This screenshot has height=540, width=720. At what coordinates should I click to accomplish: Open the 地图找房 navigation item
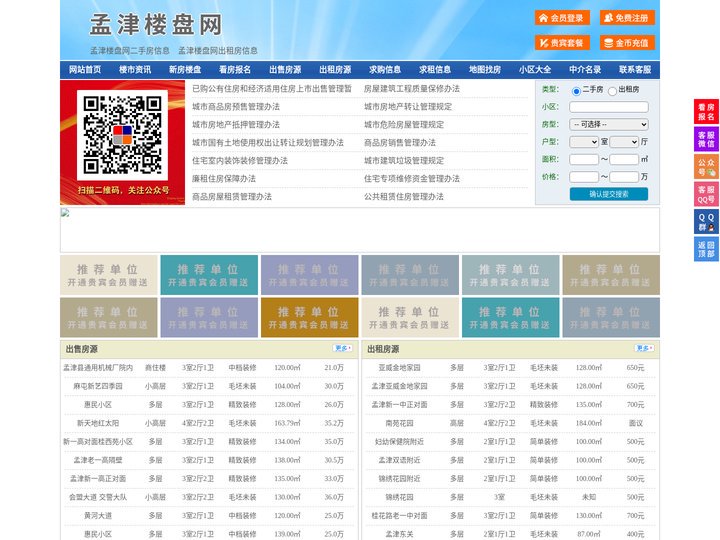click(x=485, y=70)
